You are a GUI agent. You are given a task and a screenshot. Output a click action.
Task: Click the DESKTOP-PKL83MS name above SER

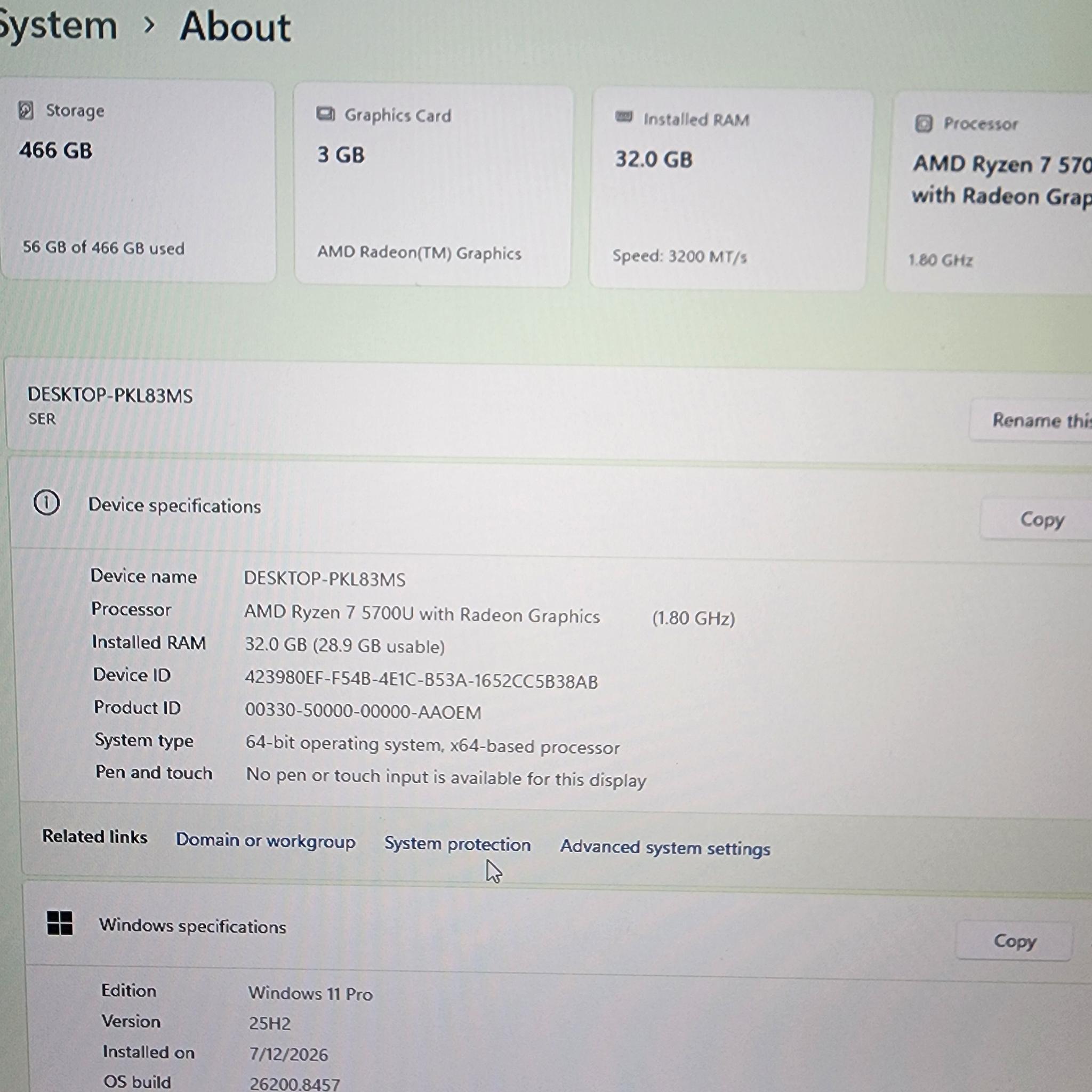tap(110, 395)
